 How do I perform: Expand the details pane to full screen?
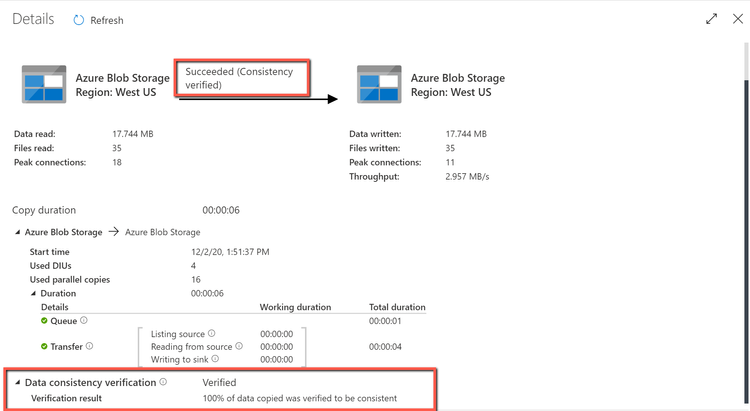click(x=711, y=19)
